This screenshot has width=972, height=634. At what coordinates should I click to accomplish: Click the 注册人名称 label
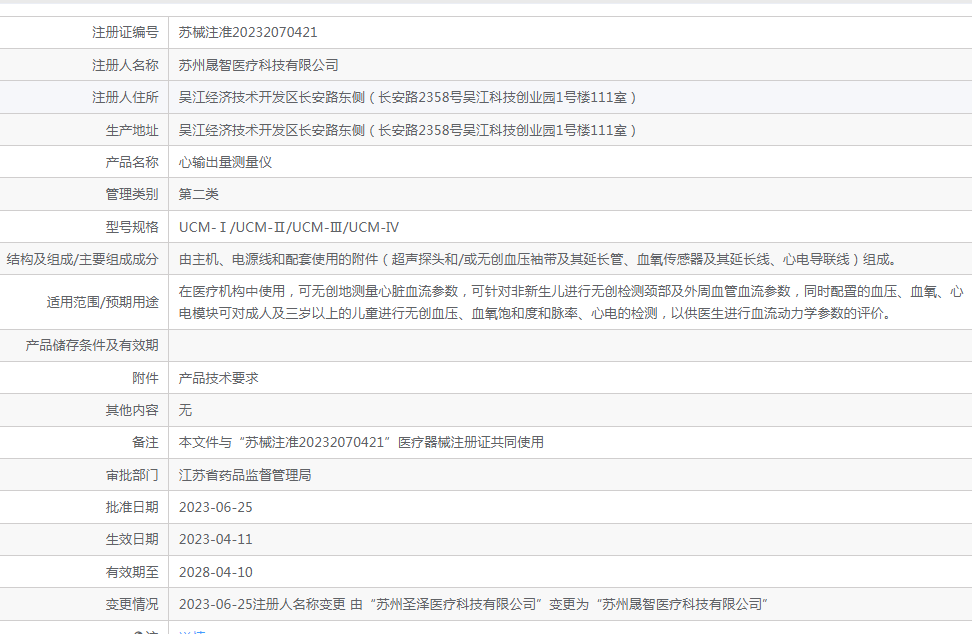click(x=125, y=65)
